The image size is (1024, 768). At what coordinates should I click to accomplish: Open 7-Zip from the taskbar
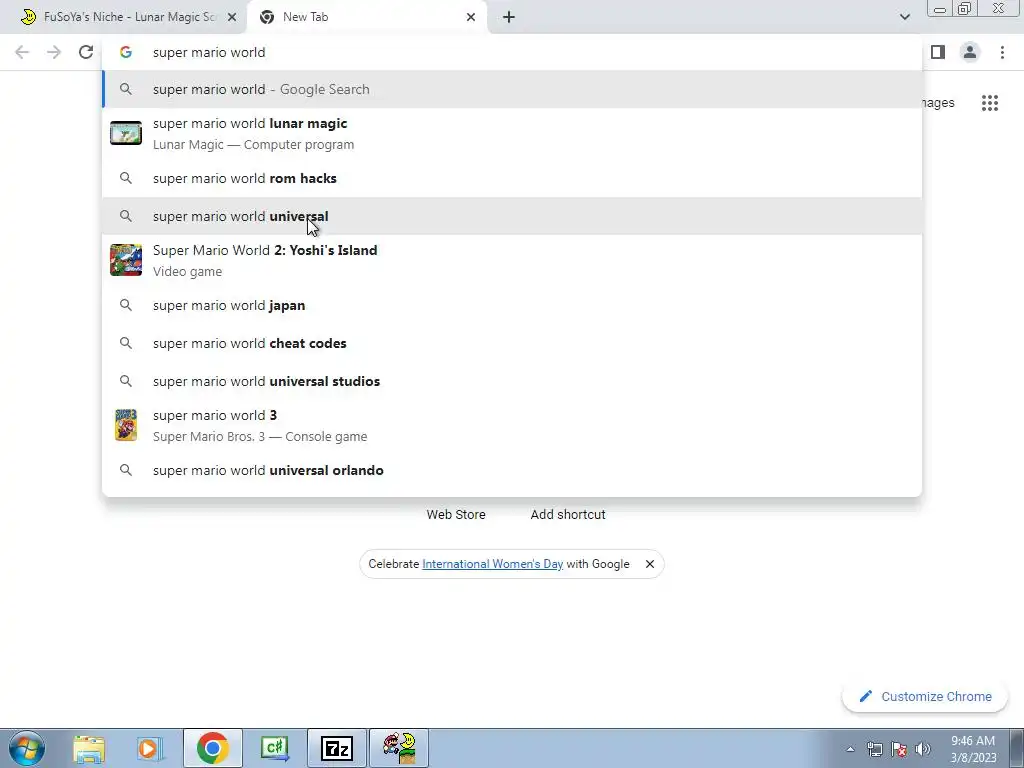click(337, 748)
